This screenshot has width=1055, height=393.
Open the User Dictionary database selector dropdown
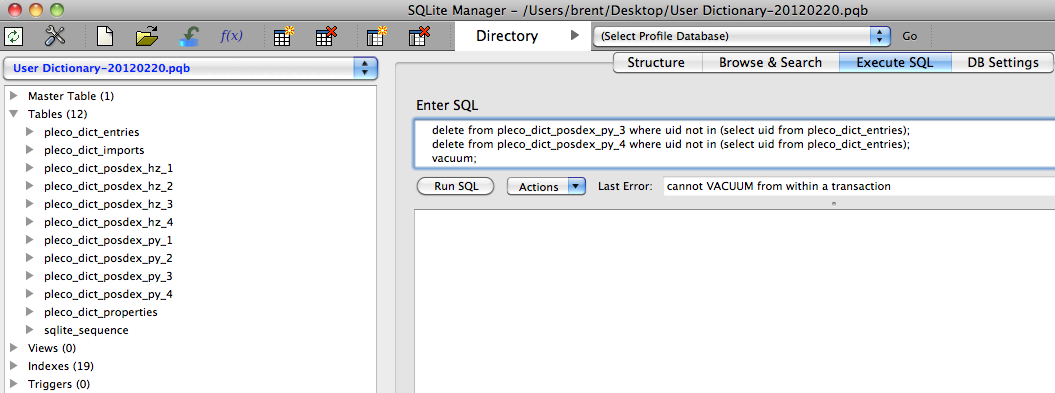[190, 68]
